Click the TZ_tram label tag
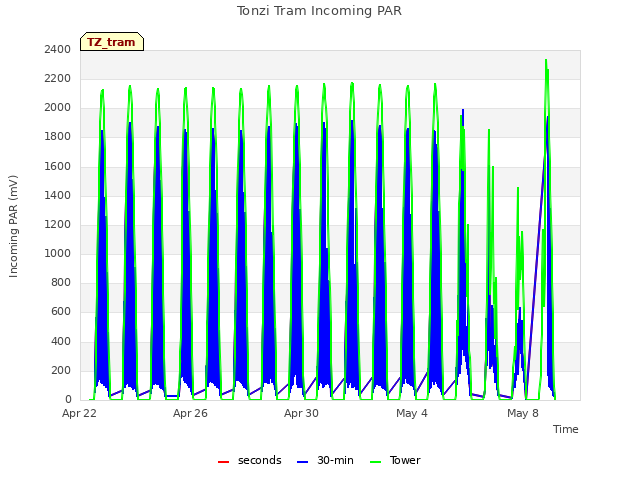This screenshot has width=640, height=480. tap(112, 42)
